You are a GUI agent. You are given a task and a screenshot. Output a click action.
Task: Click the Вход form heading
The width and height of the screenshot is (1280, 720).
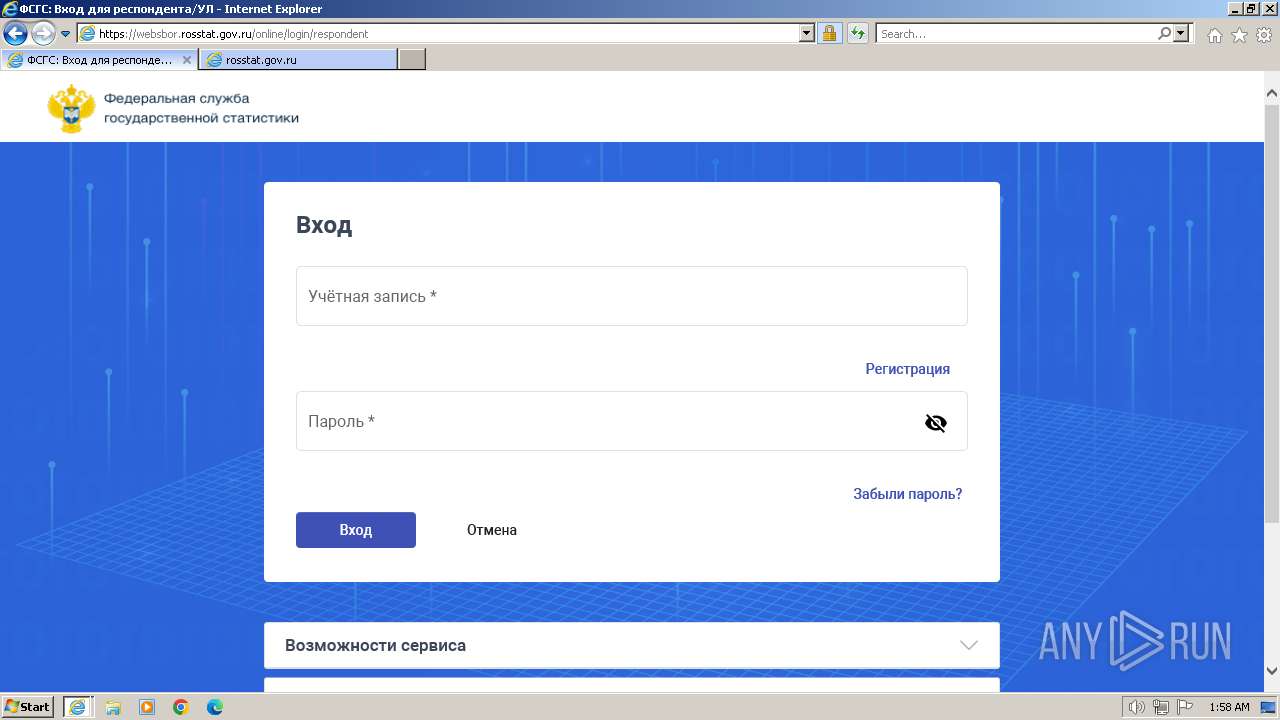[x=324, y=225]
